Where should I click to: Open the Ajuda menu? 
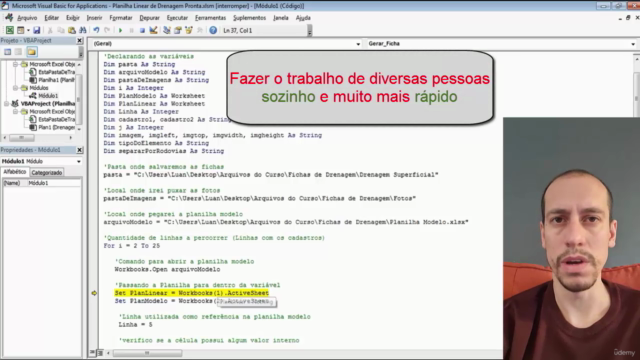click(x=303, y=18)
